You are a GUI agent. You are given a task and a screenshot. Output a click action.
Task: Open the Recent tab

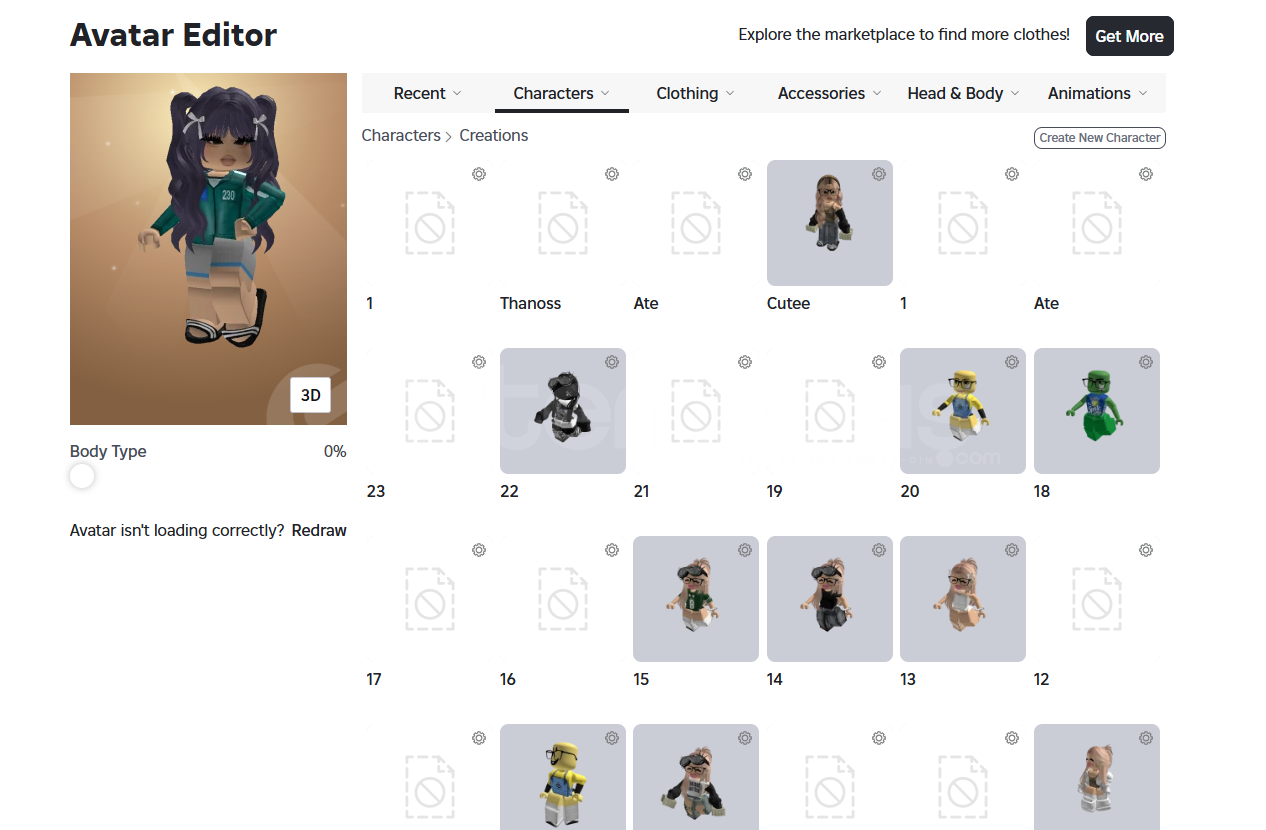[428, 93]
